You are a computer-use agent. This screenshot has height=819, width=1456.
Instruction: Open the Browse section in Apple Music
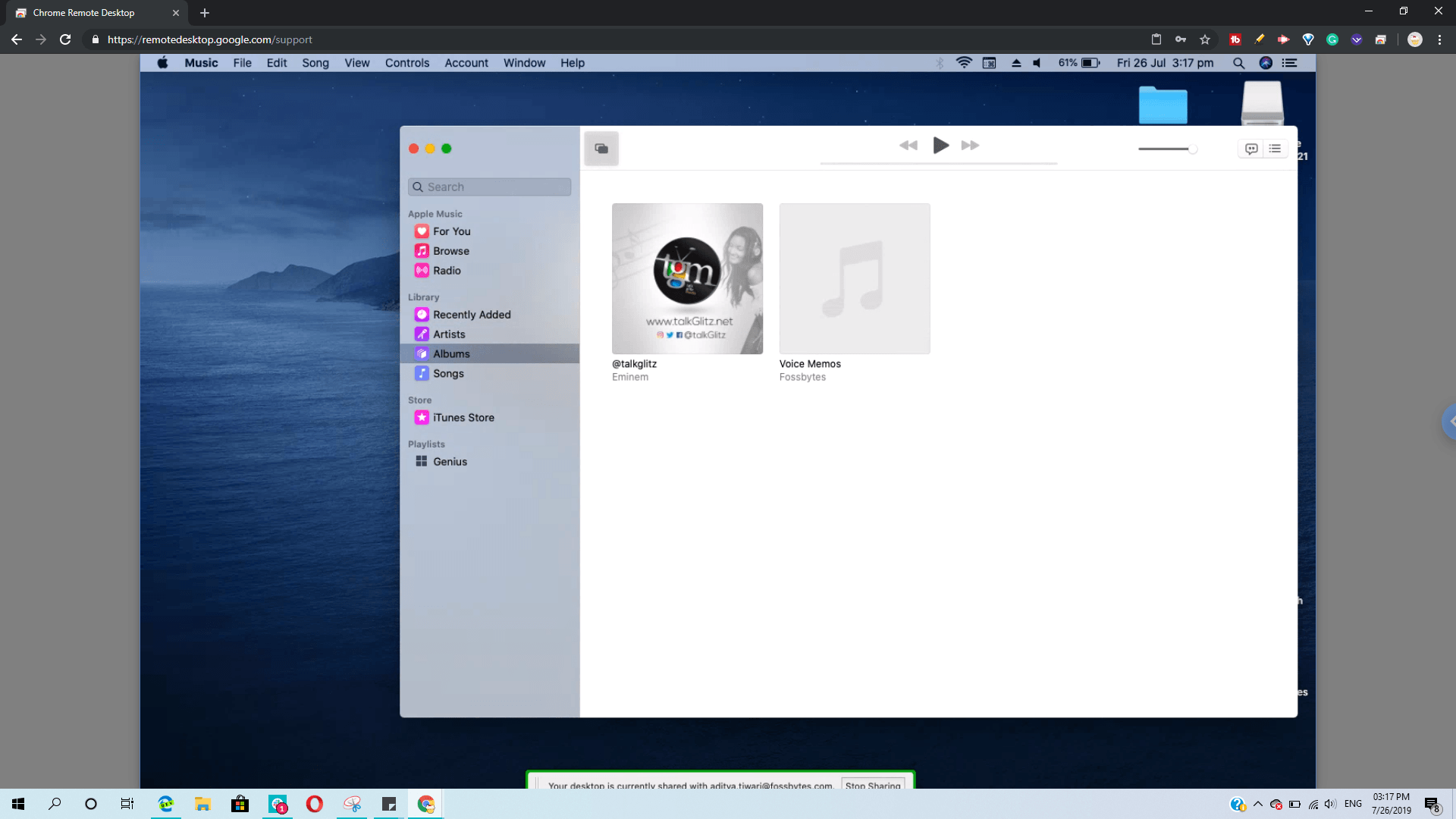(450, 250)
